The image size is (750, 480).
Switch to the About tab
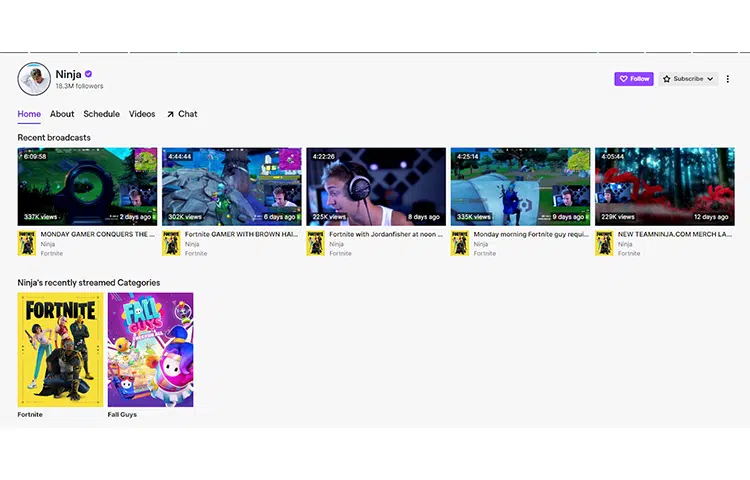pyautogui.click(x=62, y=114)
